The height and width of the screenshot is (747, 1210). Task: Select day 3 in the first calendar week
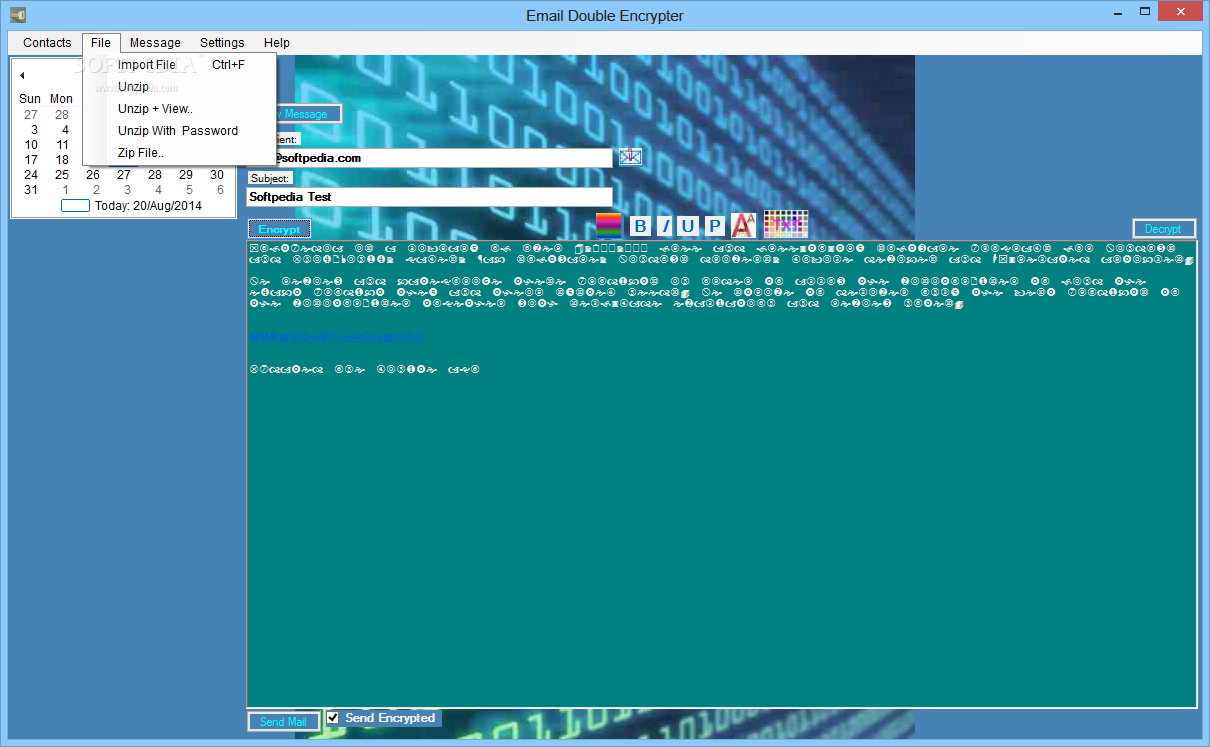(34, 130)
